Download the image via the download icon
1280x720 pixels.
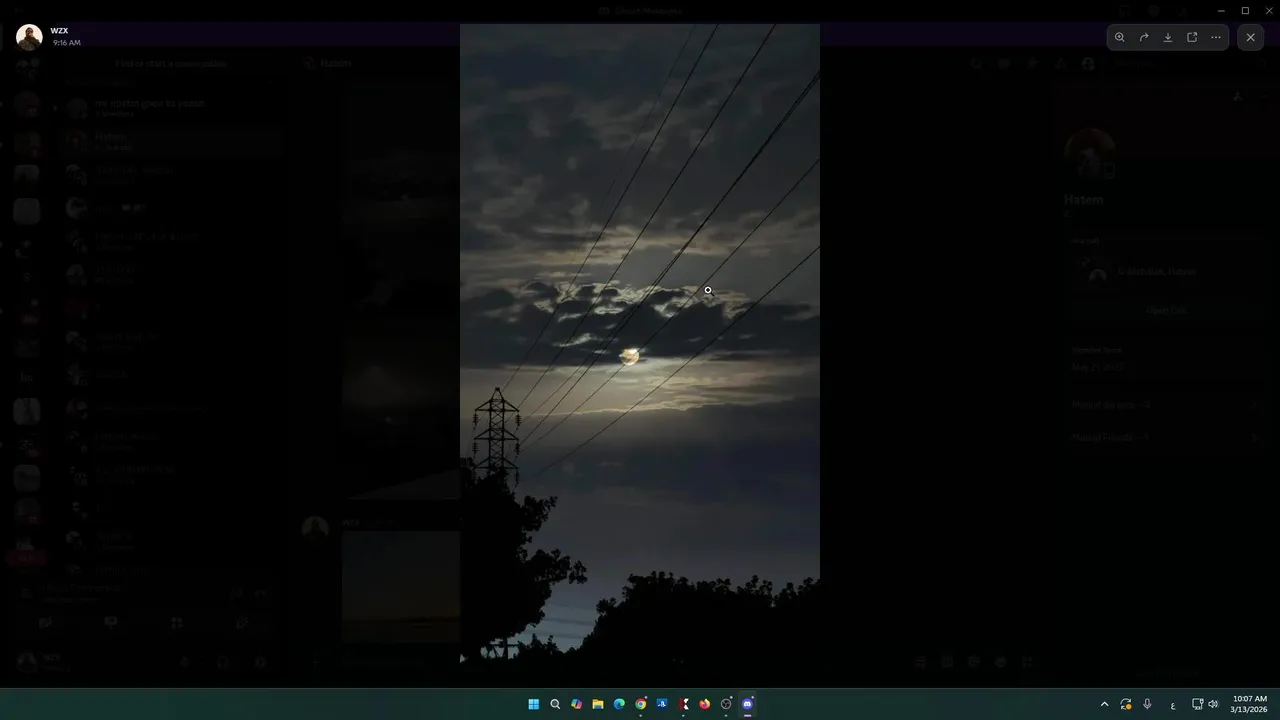1168,37
